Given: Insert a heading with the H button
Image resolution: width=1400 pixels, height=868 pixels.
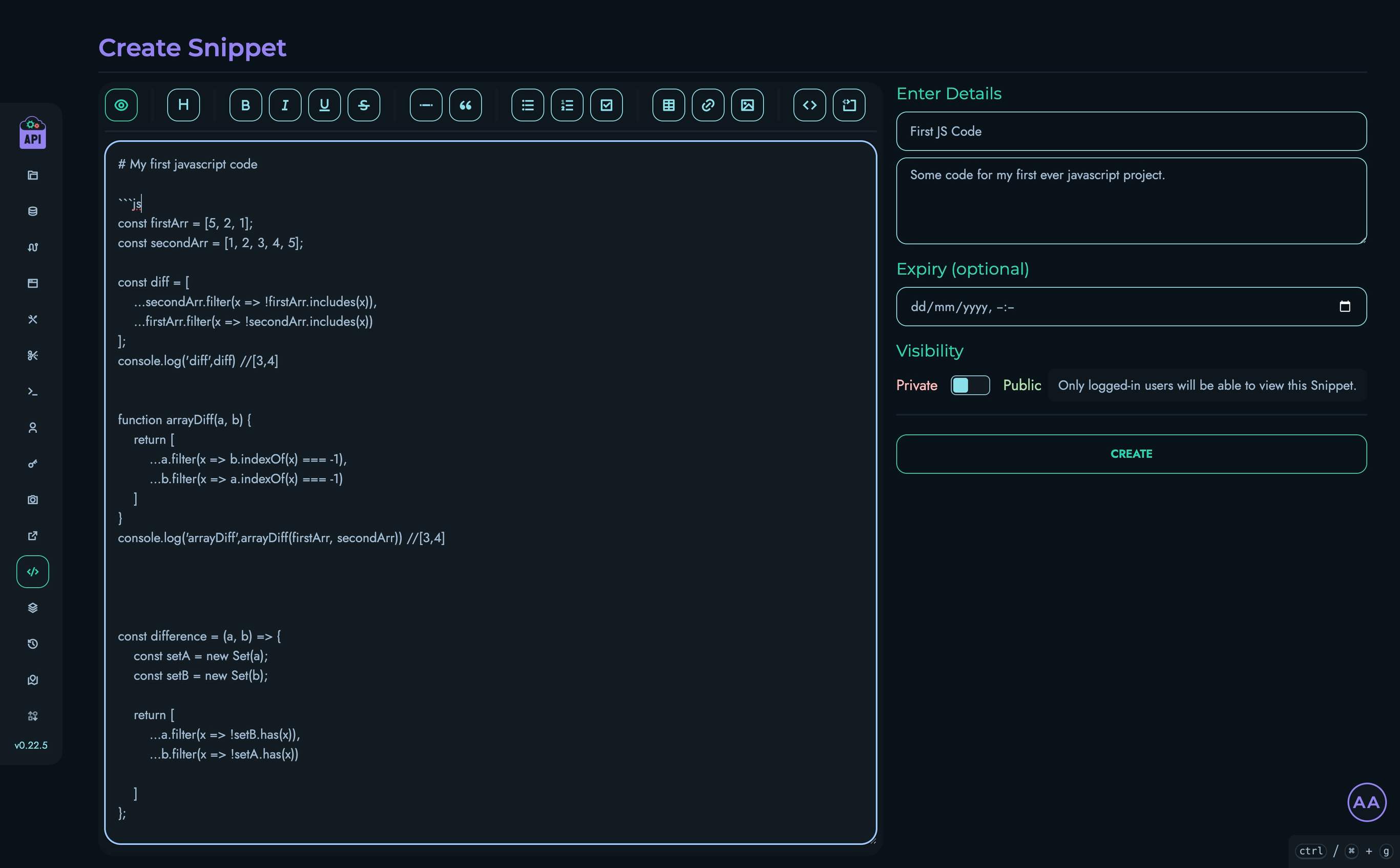Looking at the screenshot, I should pos(183,105).
